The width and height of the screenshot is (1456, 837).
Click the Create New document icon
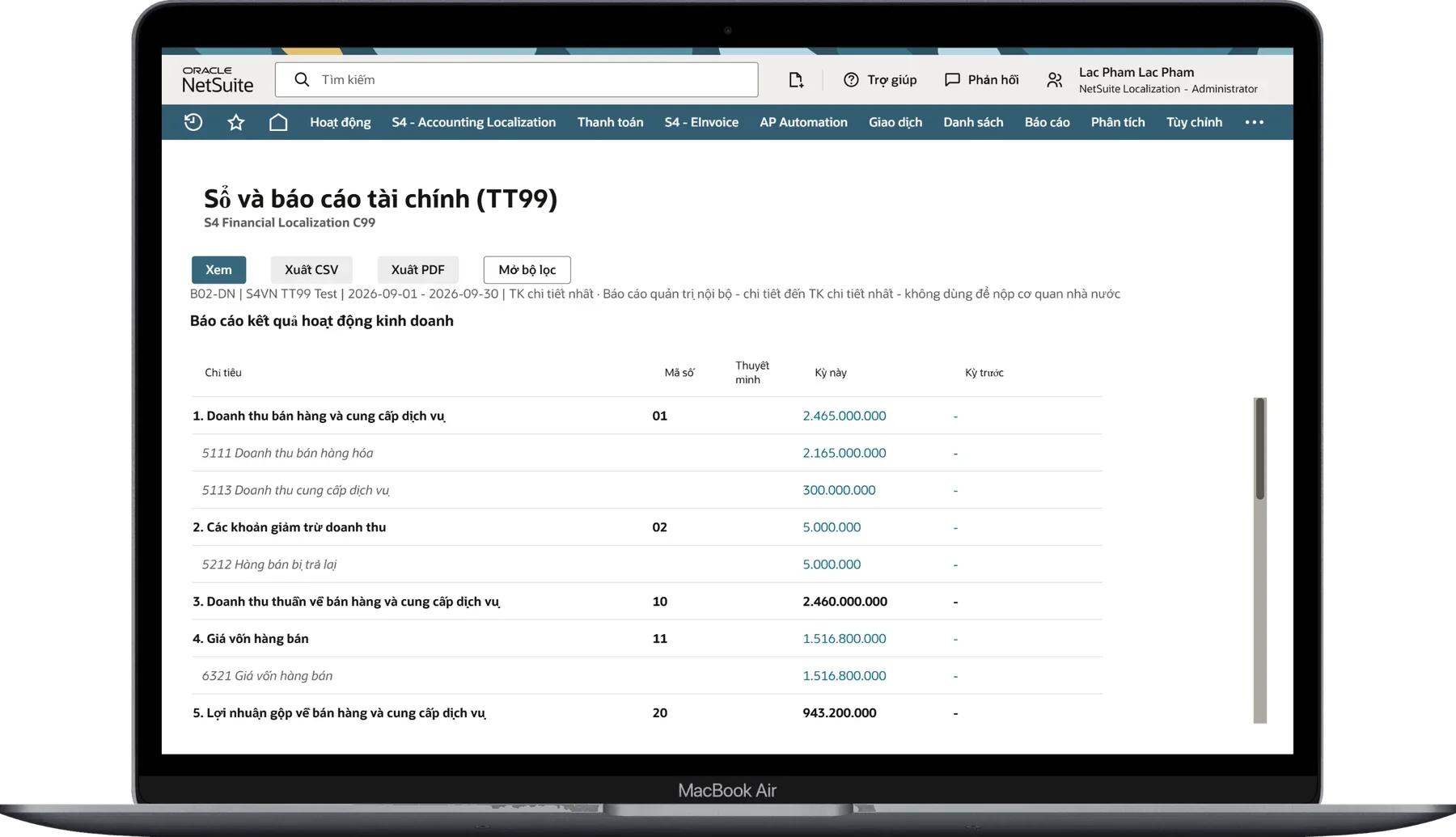[x=796, y=79]
